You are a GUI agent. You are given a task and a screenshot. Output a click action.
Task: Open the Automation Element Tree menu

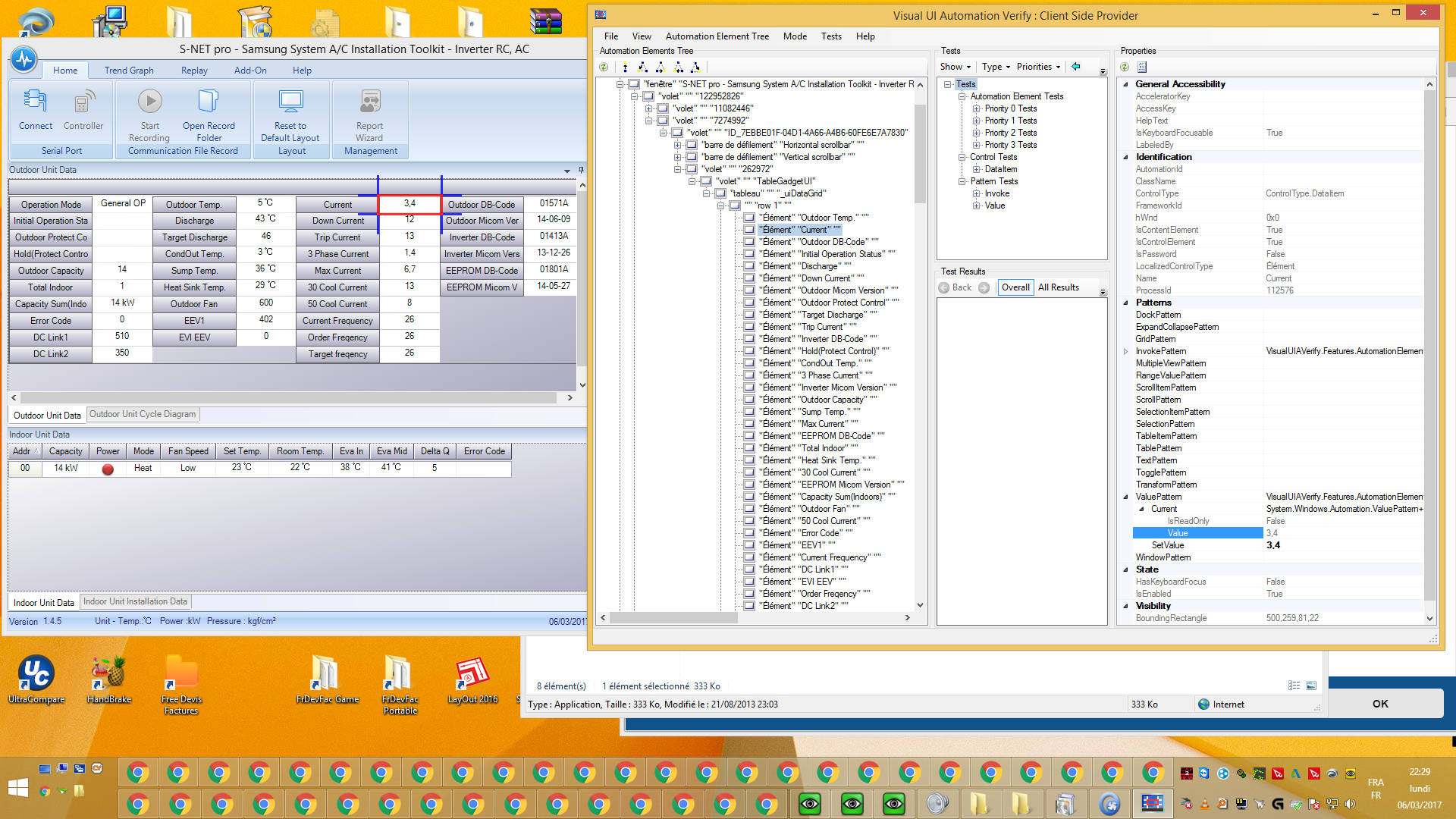tap(717, 36)
